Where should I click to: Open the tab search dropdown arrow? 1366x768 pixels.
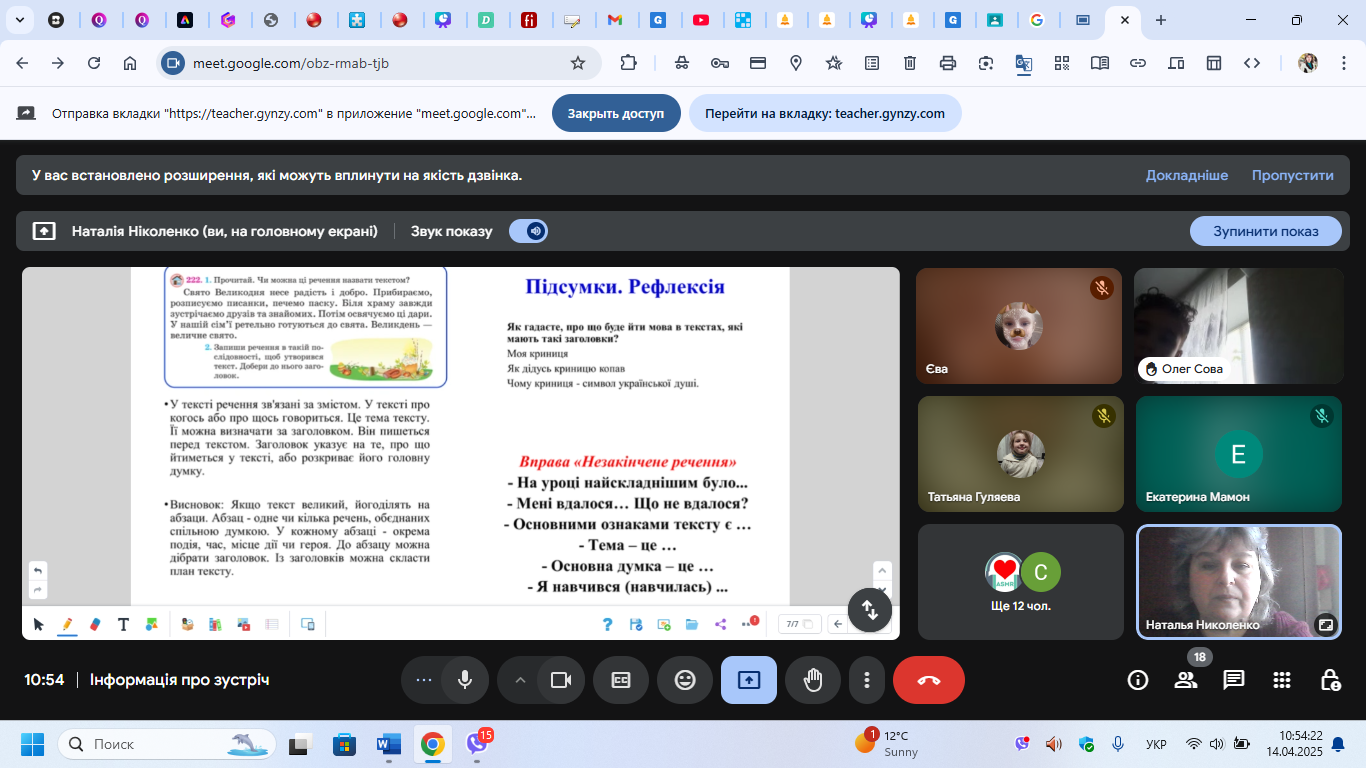click(x=22, y=20)
